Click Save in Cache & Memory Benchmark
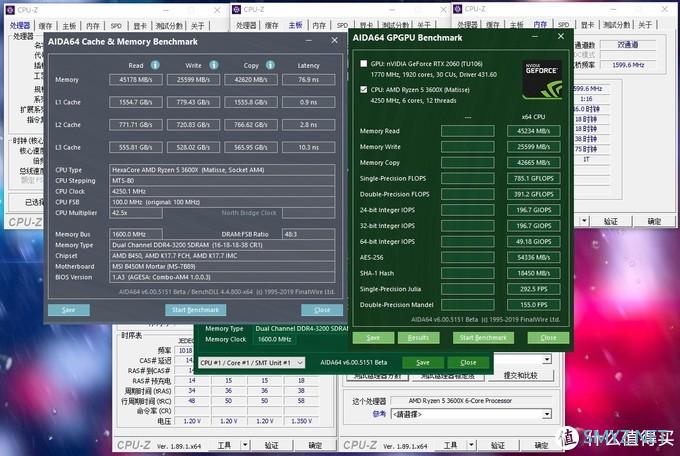 (x=69, y=310)
